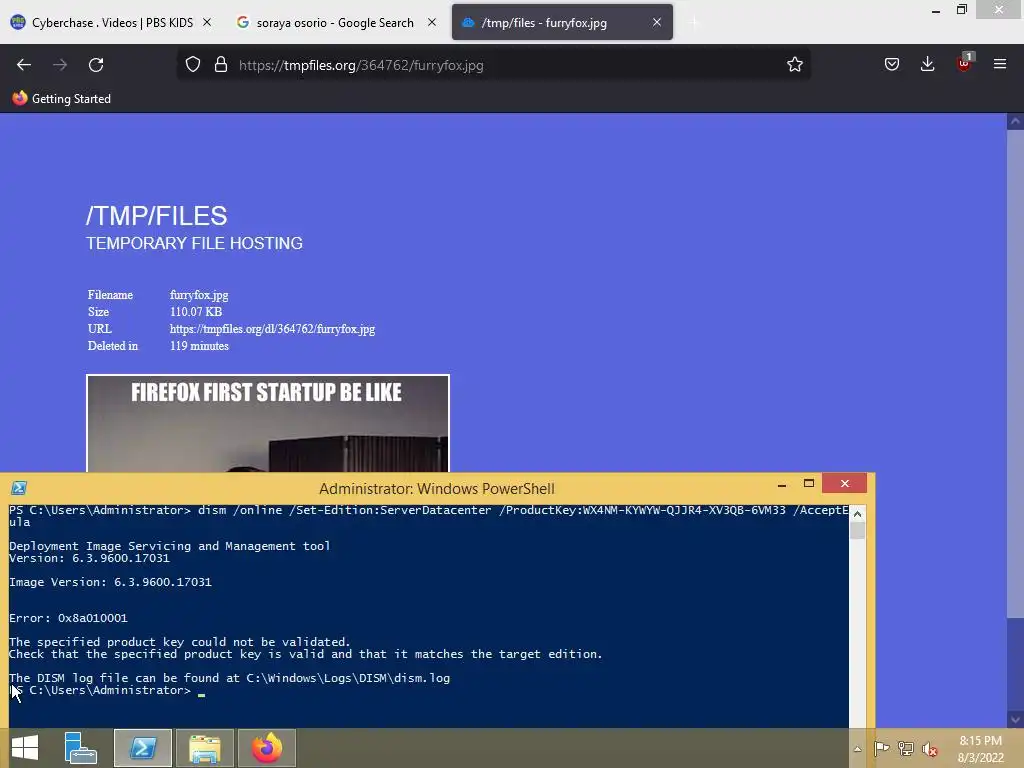Bookmark this page with the star
This screenshot has height=768, width=1024.
tap(794, 65)
